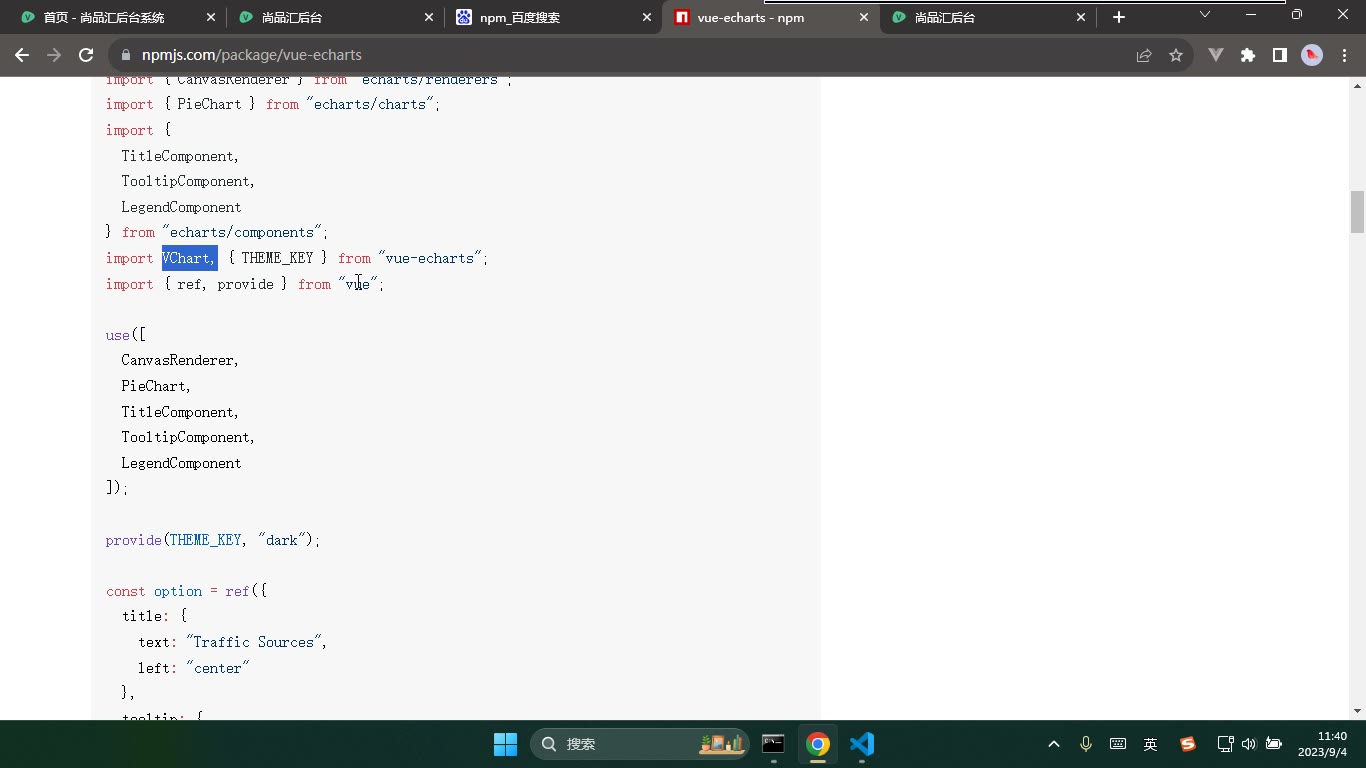Click the "Traffic Sources" title text
This screenshot has height=768, width=1366.
(x=254, y=642)
